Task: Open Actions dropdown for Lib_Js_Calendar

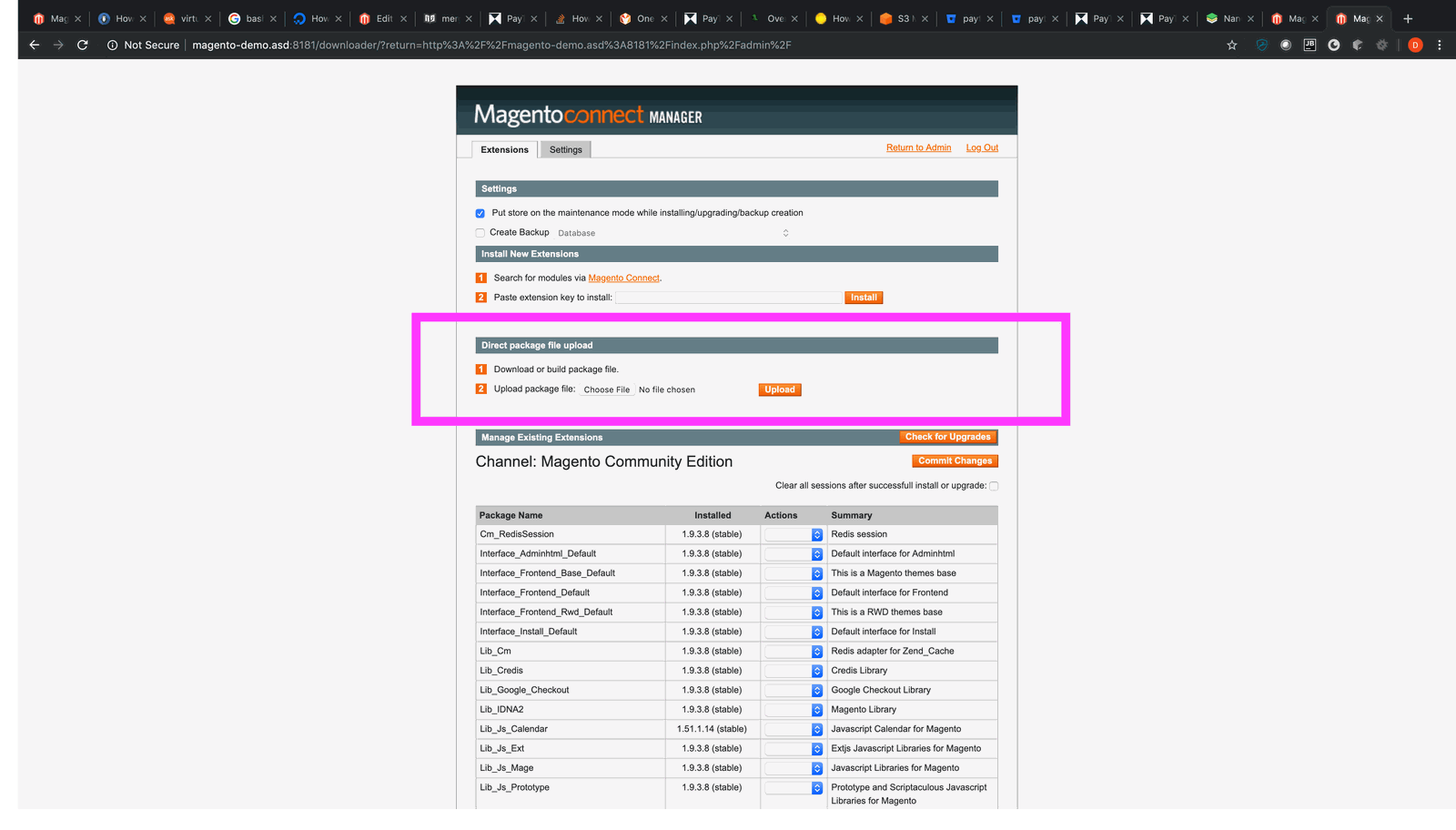Action: coord(794,730)
